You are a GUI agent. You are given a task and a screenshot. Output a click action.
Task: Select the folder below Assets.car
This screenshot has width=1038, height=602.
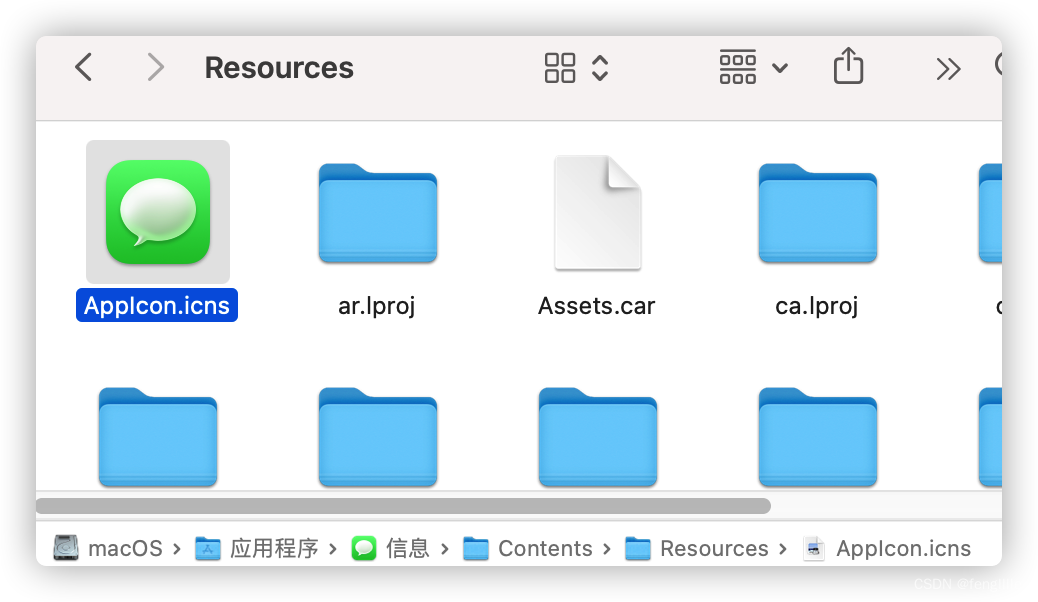point(598,437)
